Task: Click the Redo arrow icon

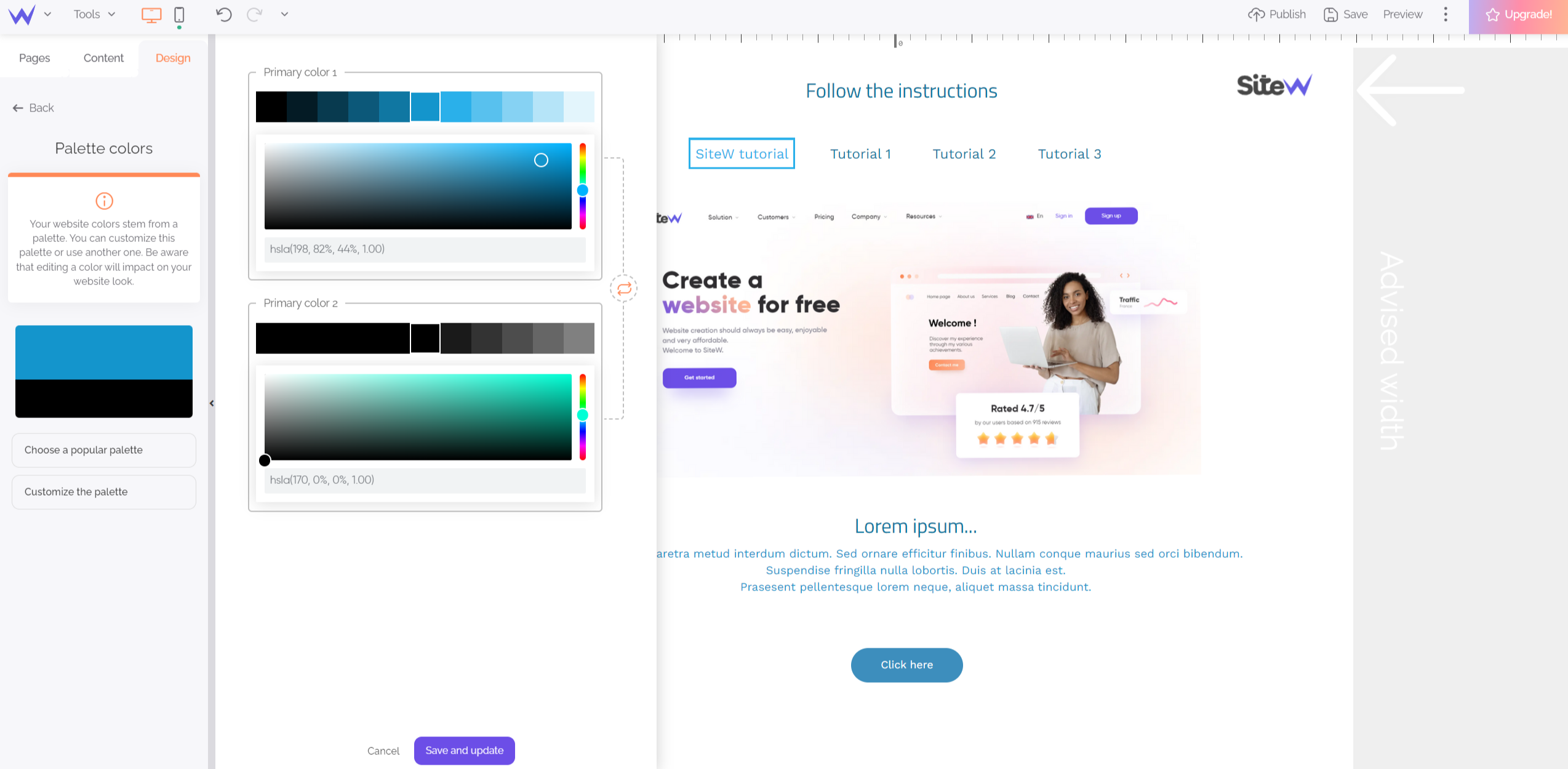Action: coord(254,15)
